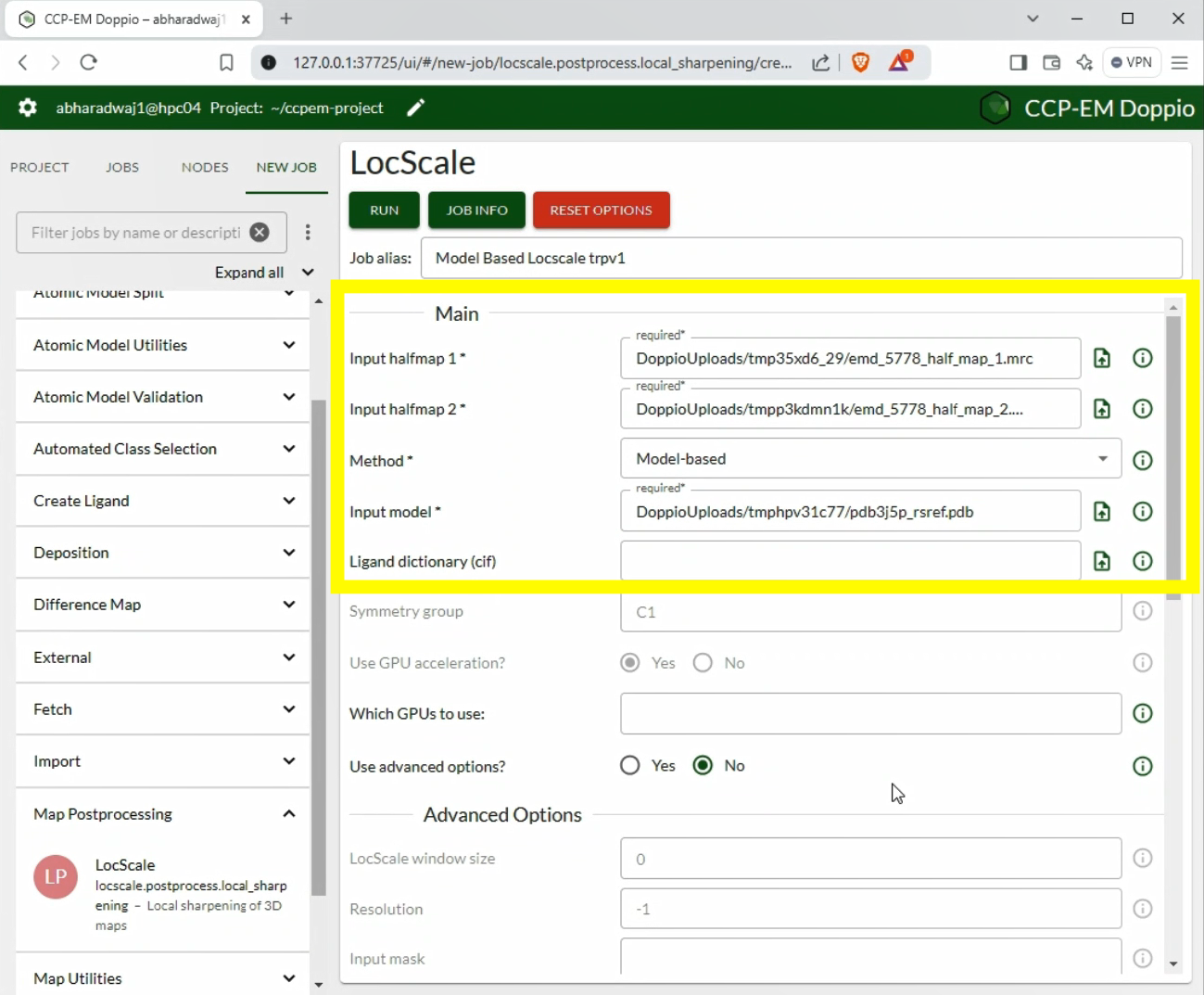Viewport: 1204px width, 995px height.
Task: Focus the Job alias text field
Action: (802, 258)
